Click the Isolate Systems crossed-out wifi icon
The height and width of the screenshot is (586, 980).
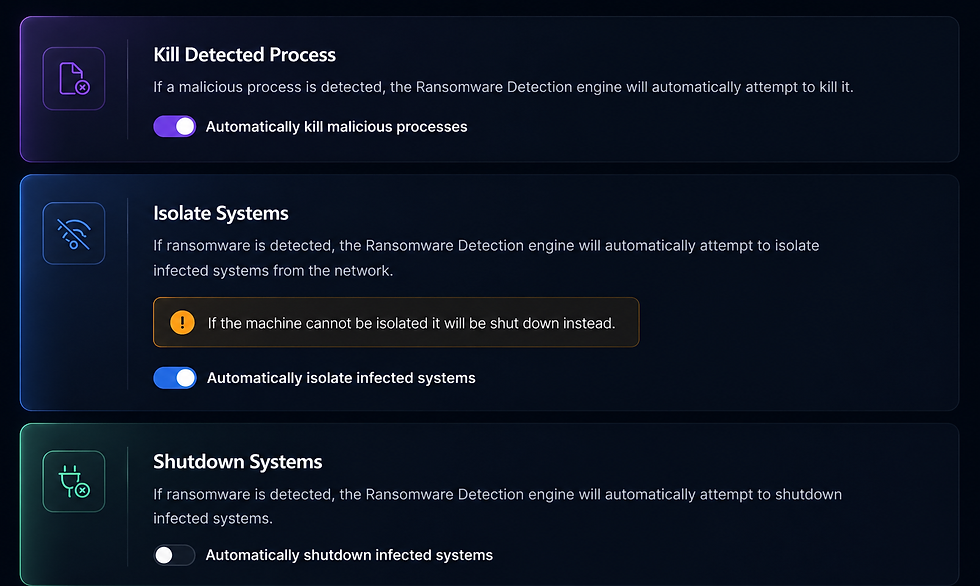pyautogui.click(x=74, y=233)
